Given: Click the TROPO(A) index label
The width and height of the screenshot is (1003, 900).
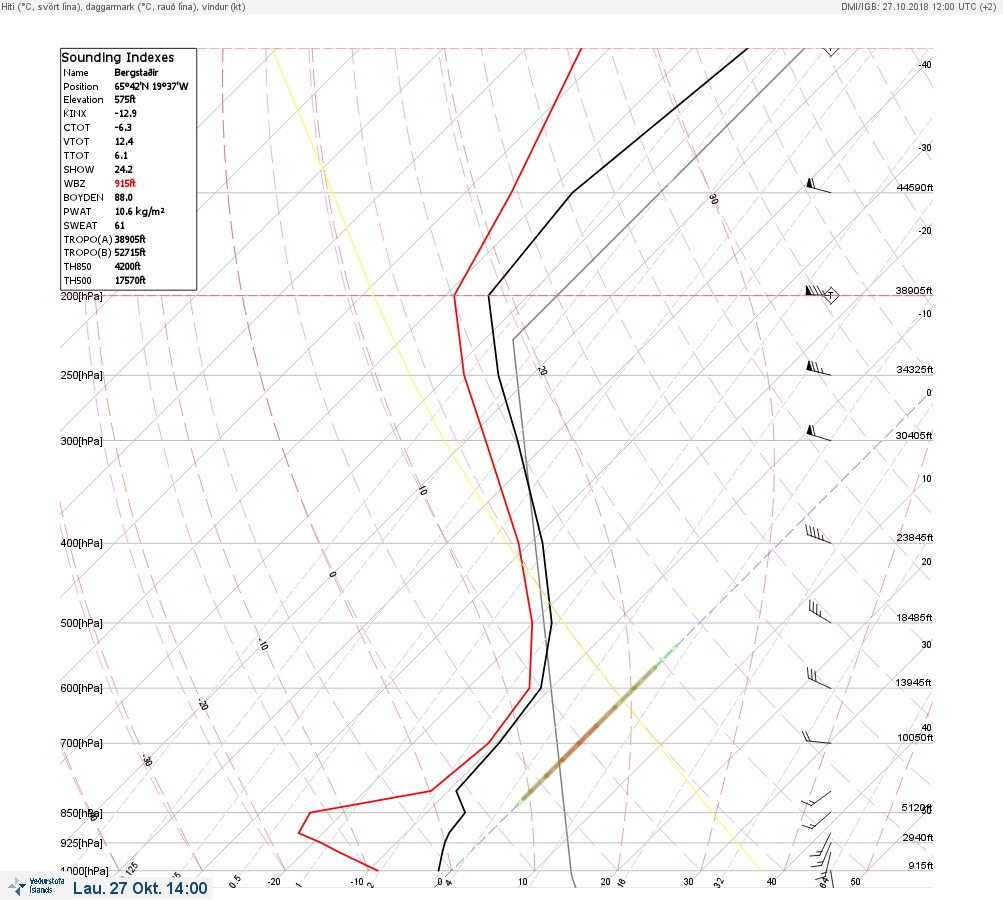Looking at the screenshot, I should (88, 239).
